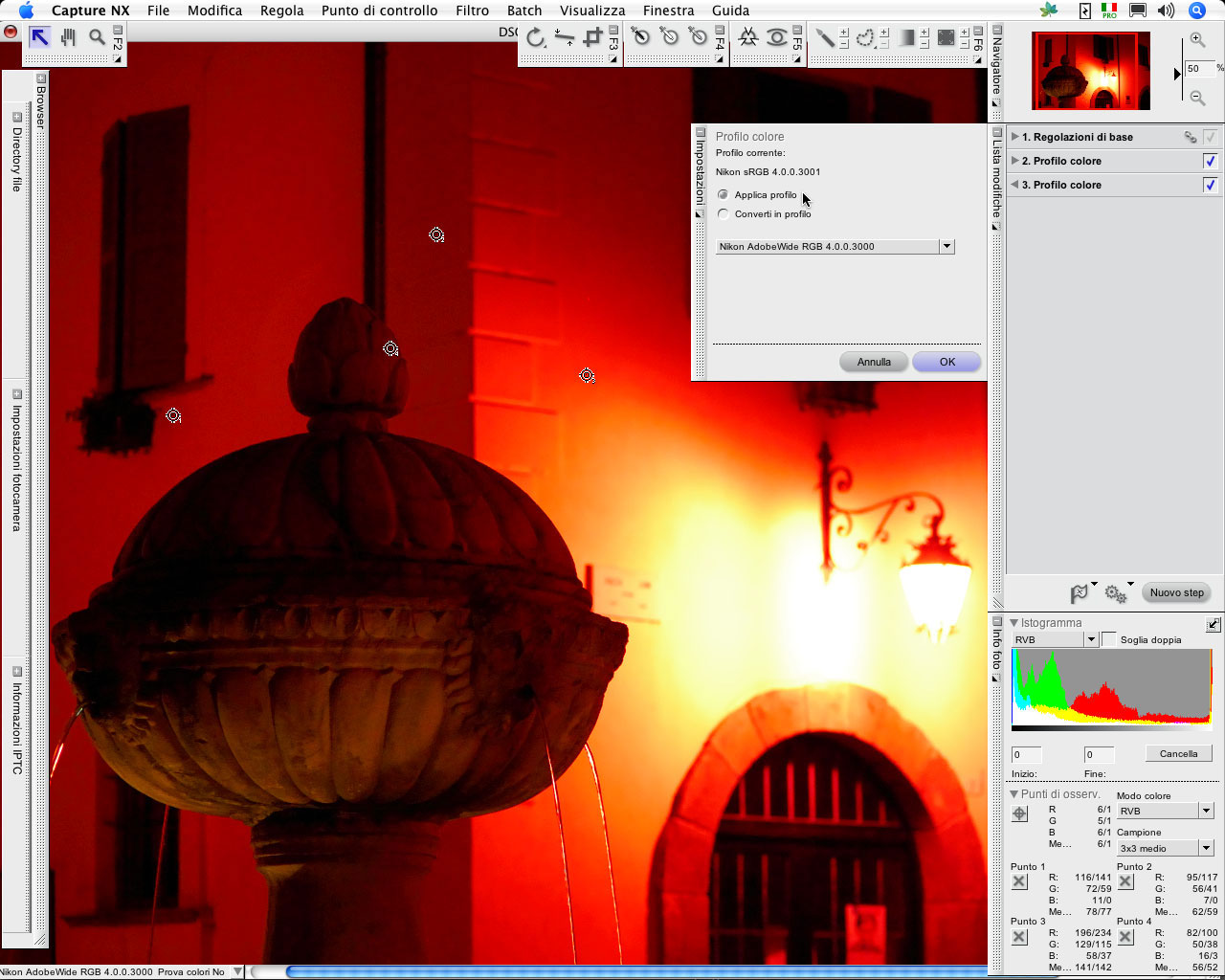Select the red-eye control point tool
1225x980 pixels.
(x=777, y=37)
